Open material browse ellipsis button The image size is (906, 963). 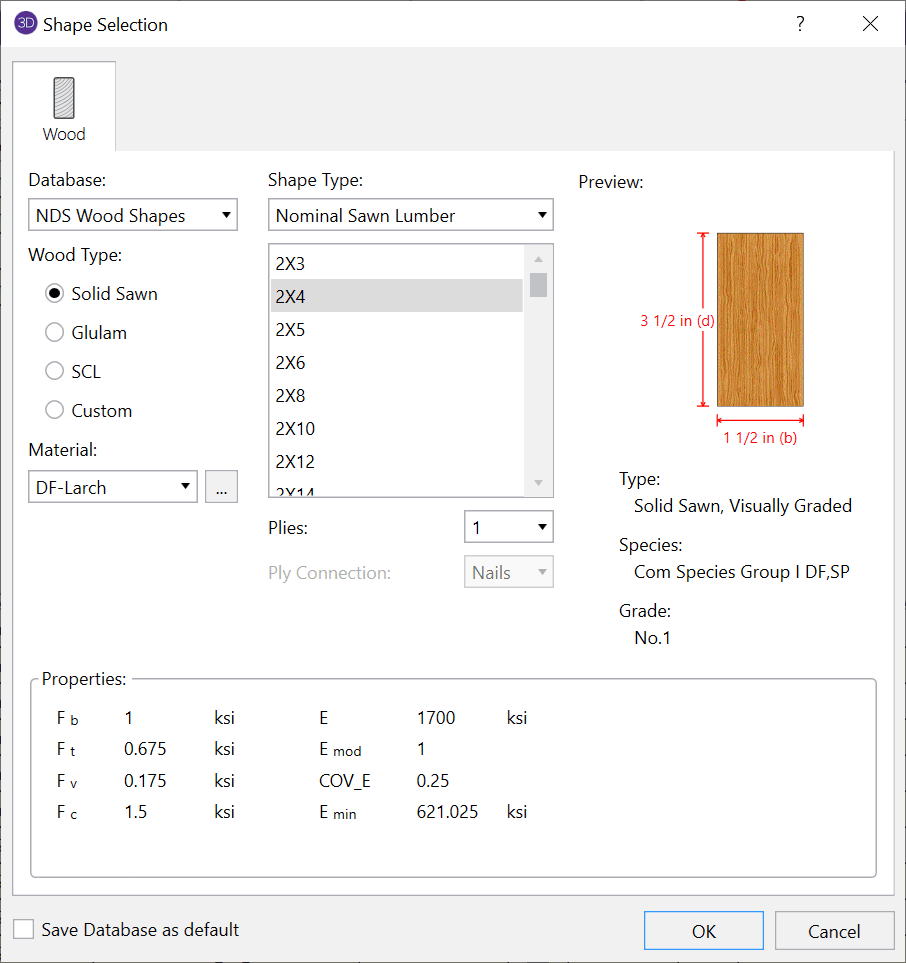coord(221,487)
